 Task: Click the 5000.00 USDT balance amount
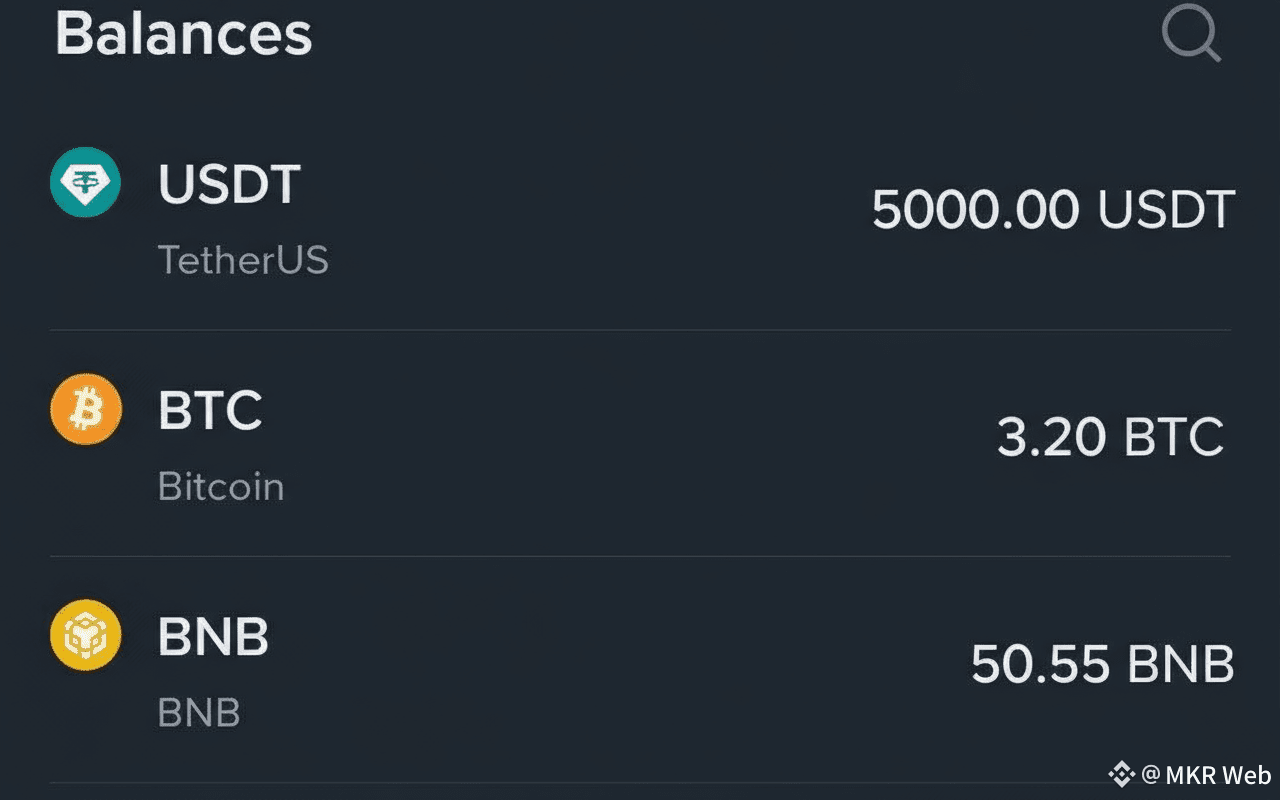click(1053, 210)
